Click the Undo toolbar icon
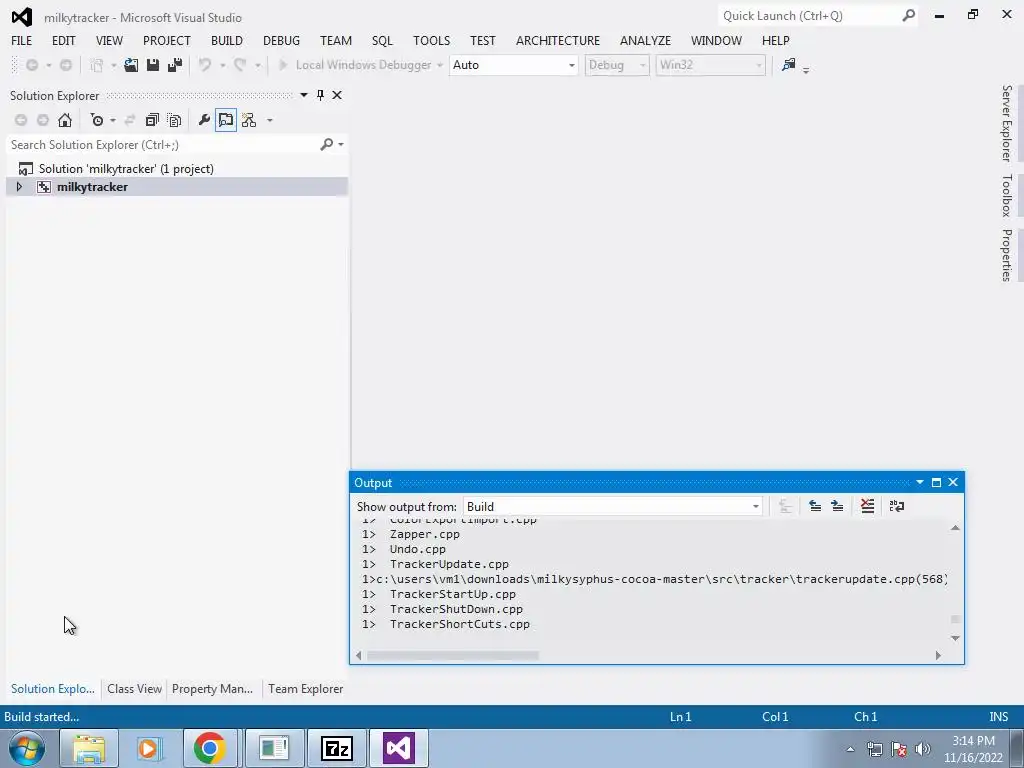Screen dimensions: 1024x768 click(x=205, y=65)
